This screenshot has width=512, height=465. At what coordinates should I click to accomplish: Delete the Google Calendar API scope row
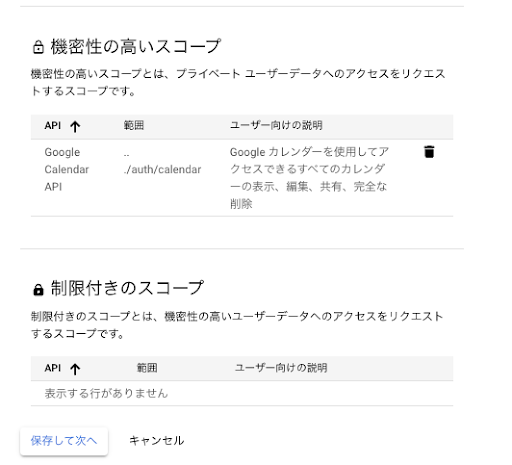pos(429,152)
